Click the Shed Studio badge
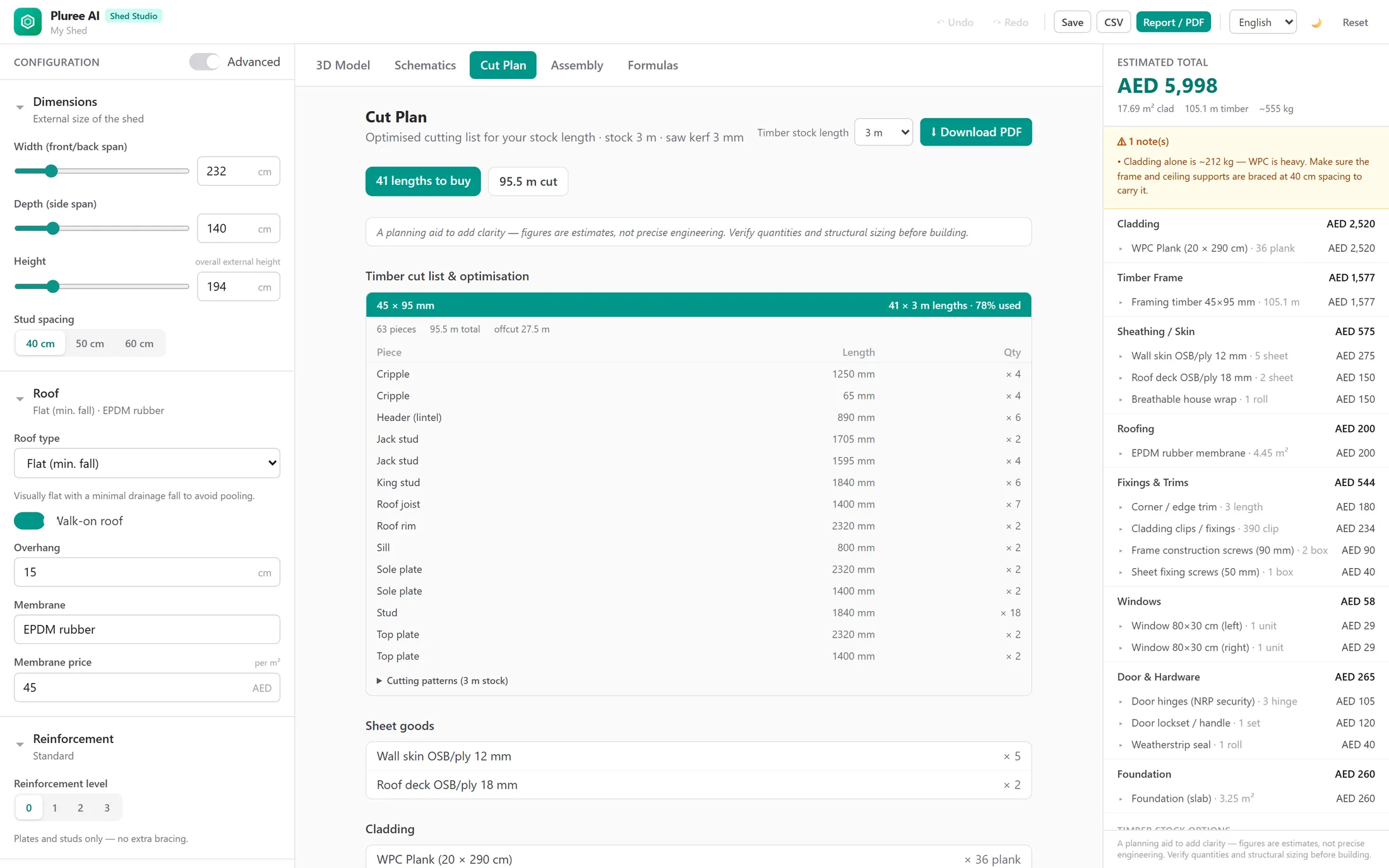 point(133,16)
